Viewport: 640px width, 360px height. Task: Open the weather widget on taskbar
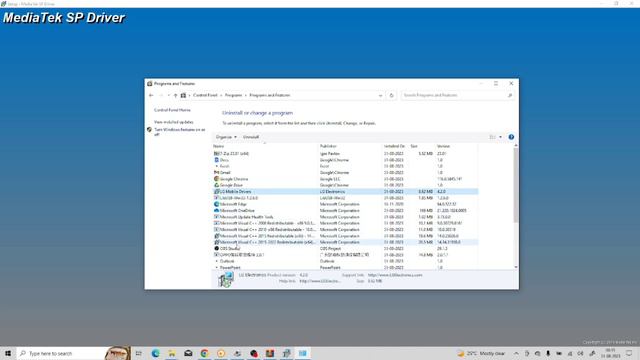pos(481,353)
